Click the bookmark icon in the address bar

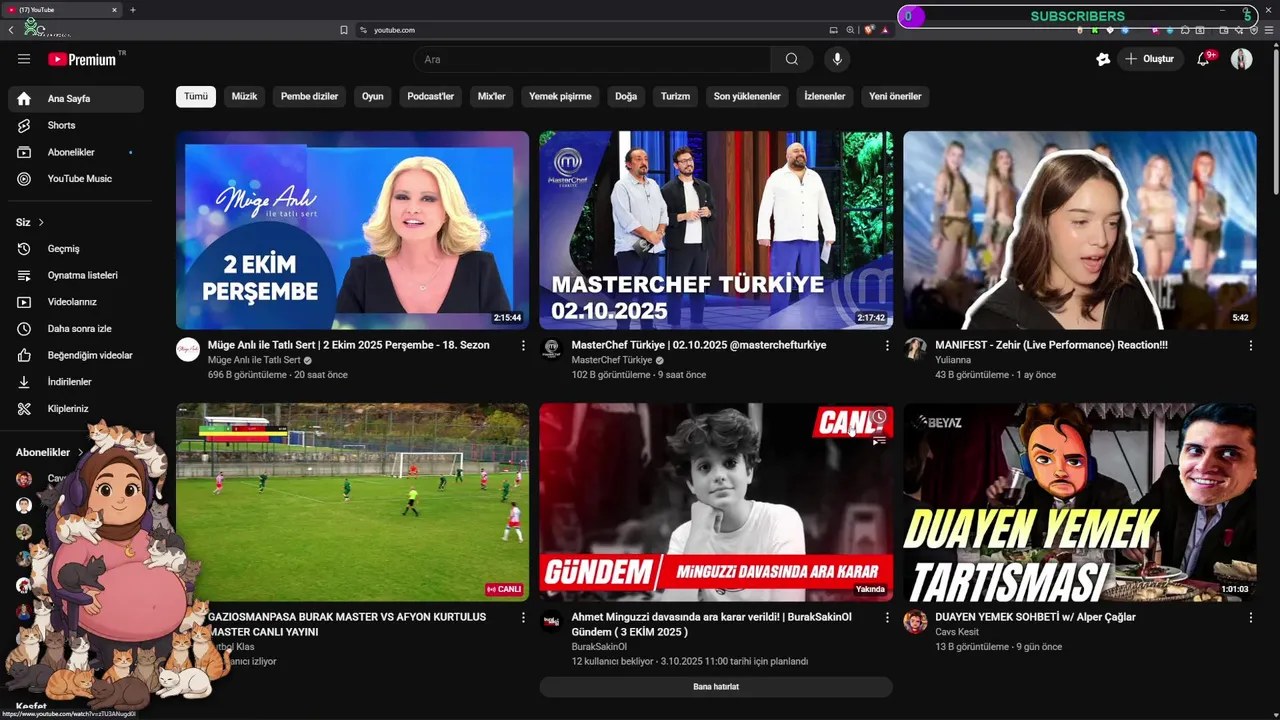coord(344,30)
